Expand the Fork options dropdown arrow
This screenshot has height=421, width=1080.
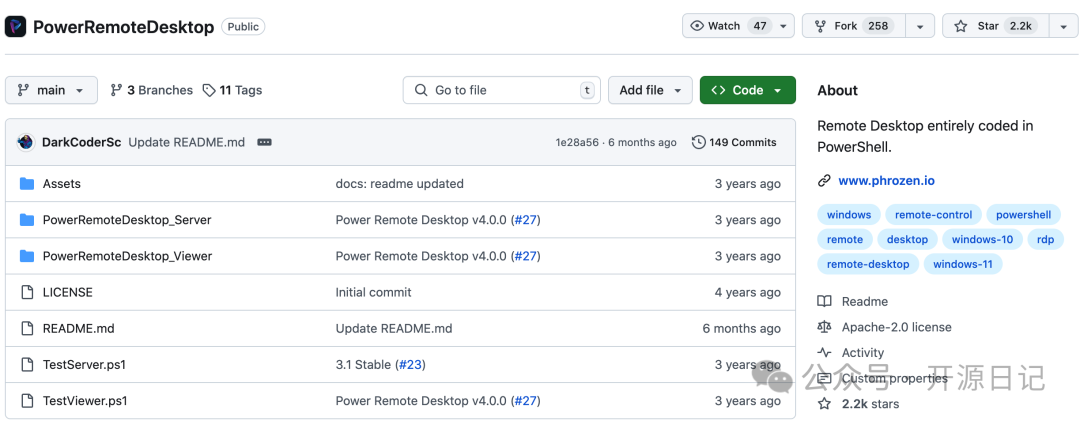pos(920,26)
